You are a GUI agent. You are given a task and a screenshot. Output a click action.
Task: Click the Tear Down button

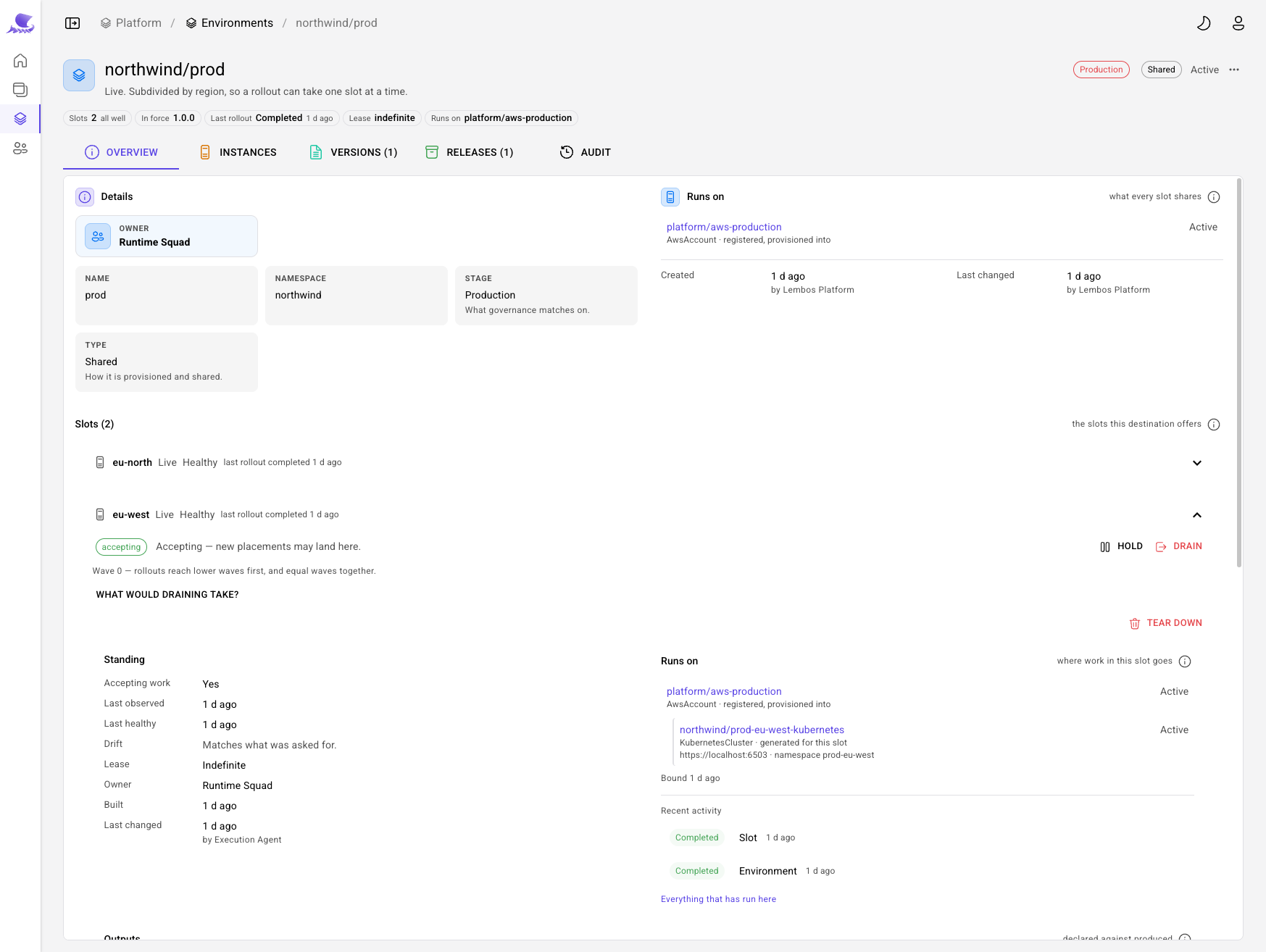coord(1165,623)
